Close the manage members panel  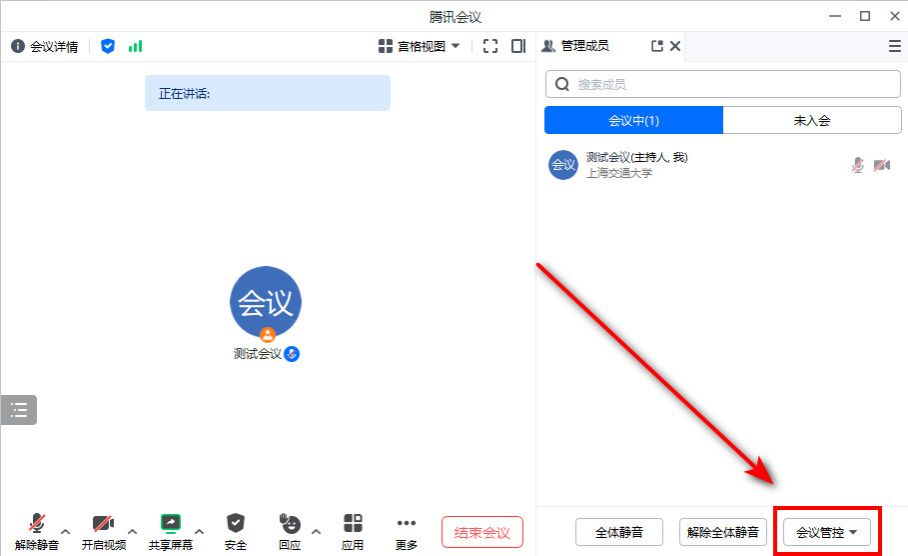coord(675,46)
